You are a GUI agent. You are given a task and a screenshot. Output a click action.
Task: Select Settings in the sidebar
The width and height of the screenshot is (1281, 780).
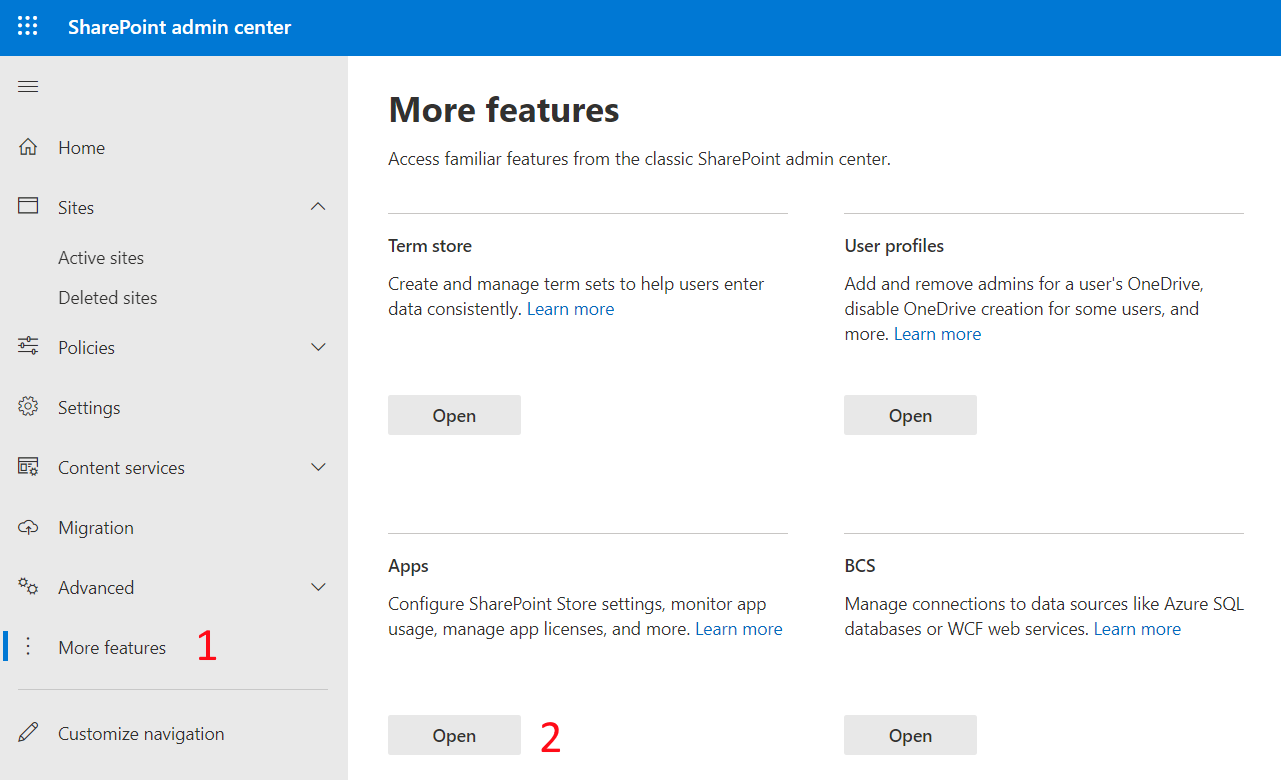tap(89, 408)
